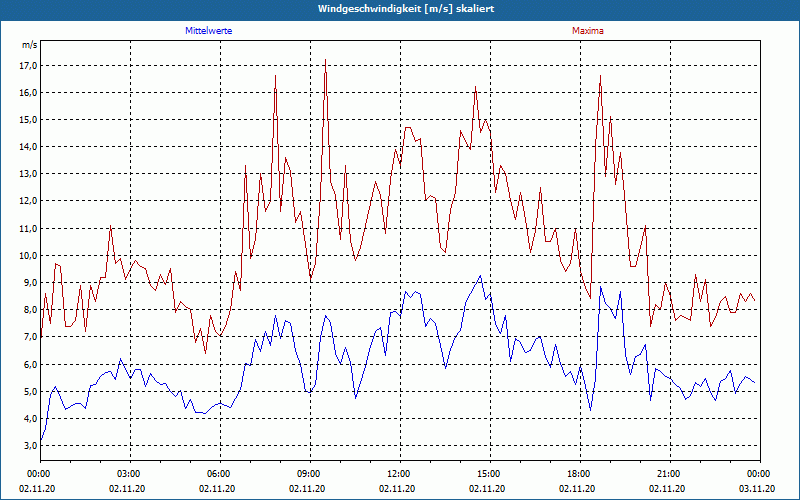Click the Maxima legend label

point(588,31)
